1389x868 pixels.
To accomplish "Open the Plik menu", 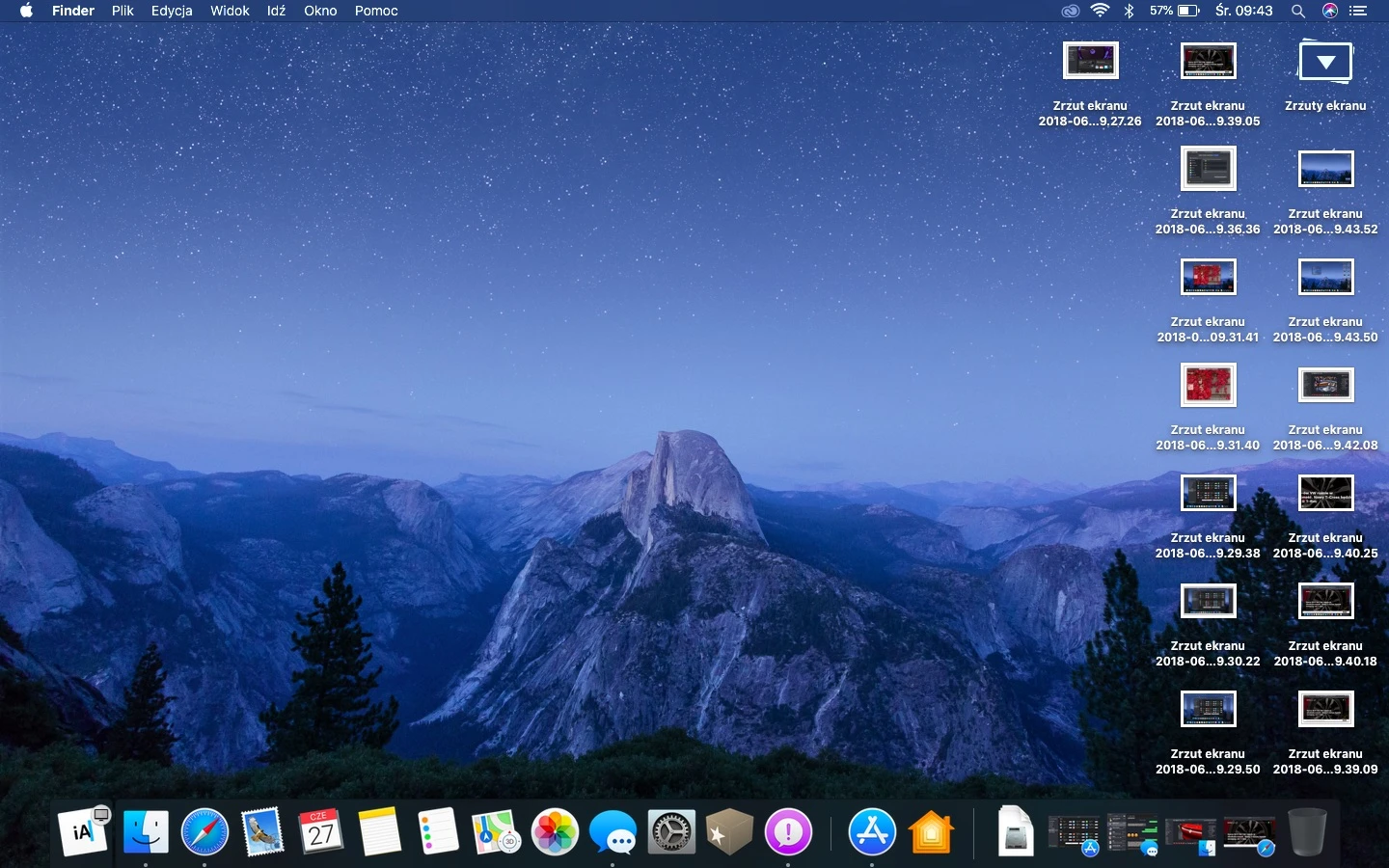I will [x=123, y=11].
